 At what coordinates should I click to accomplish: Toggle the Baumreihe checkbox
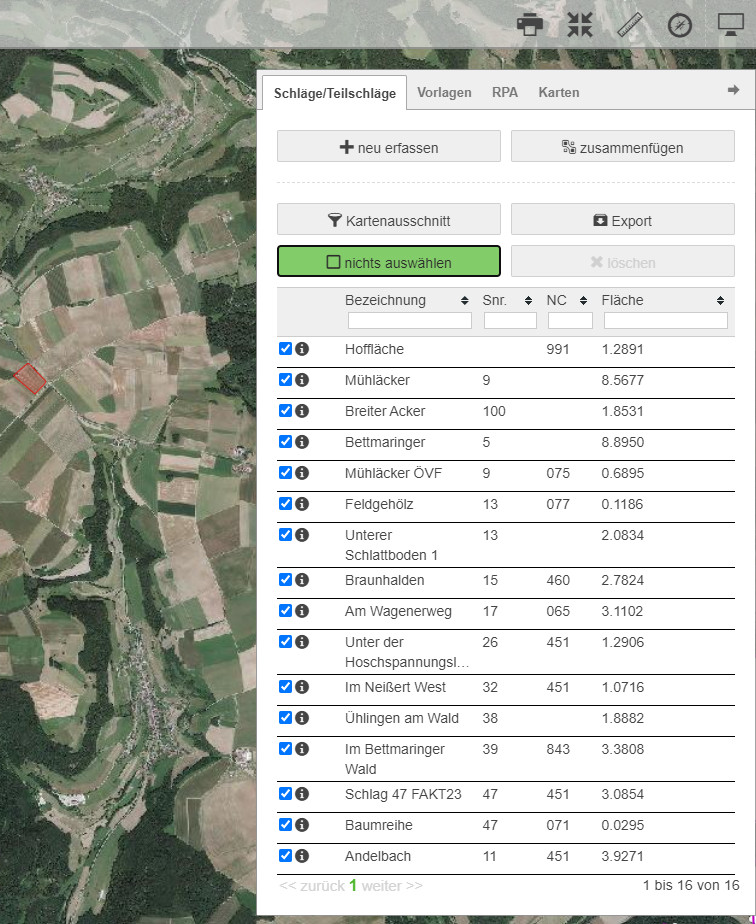285,824
